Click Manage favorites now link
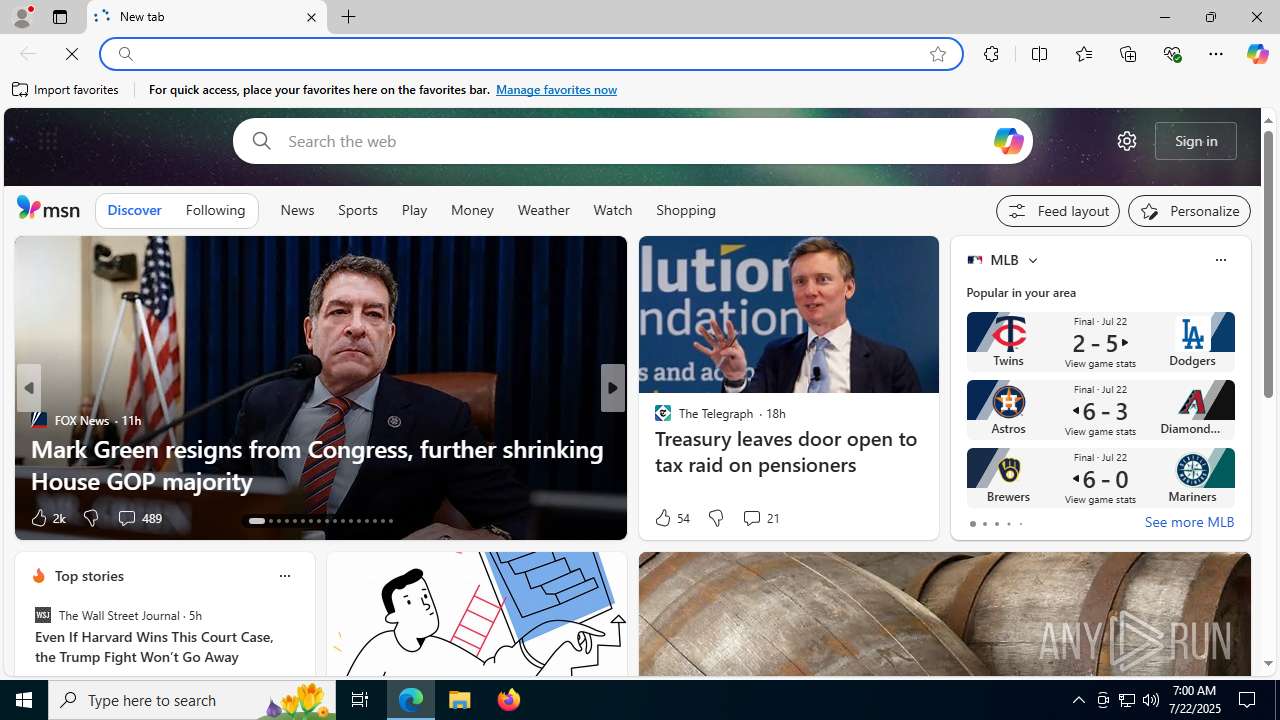1280x720 pixels. [x=556, y=90]
